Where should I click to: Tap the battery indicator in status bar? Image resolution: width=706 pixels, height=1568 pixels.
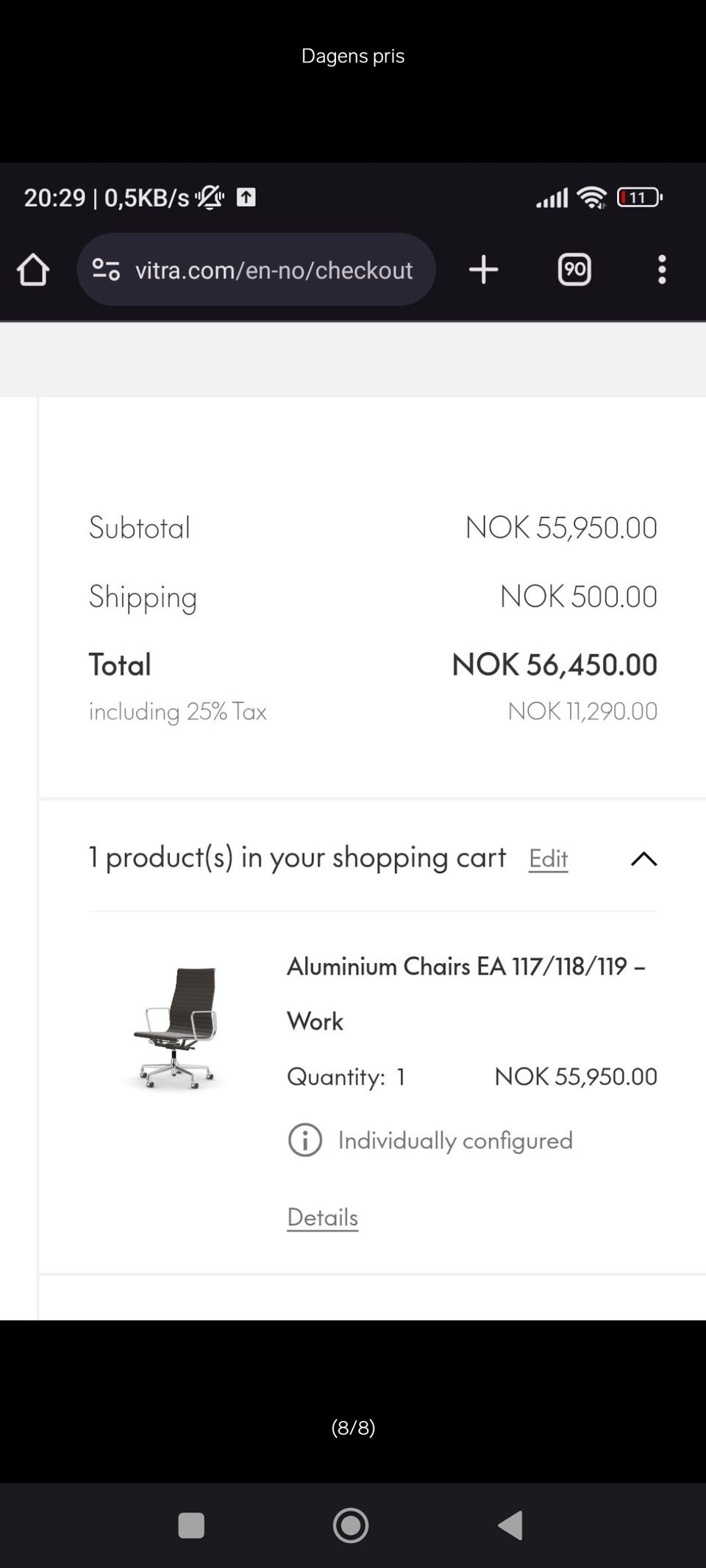[639, 197]
